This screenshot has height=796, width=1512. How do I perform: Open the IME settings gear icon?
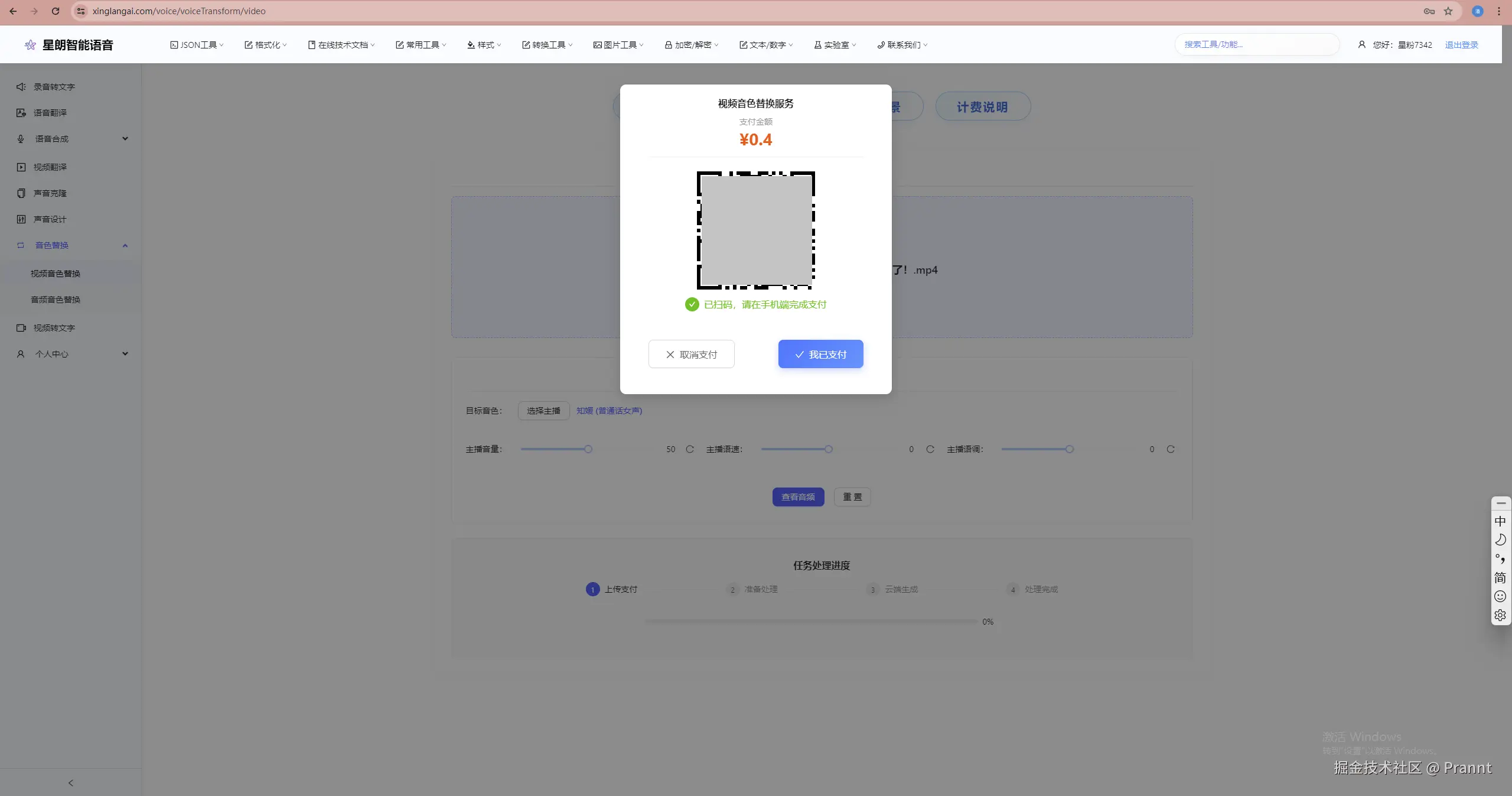click(1500, 615)
